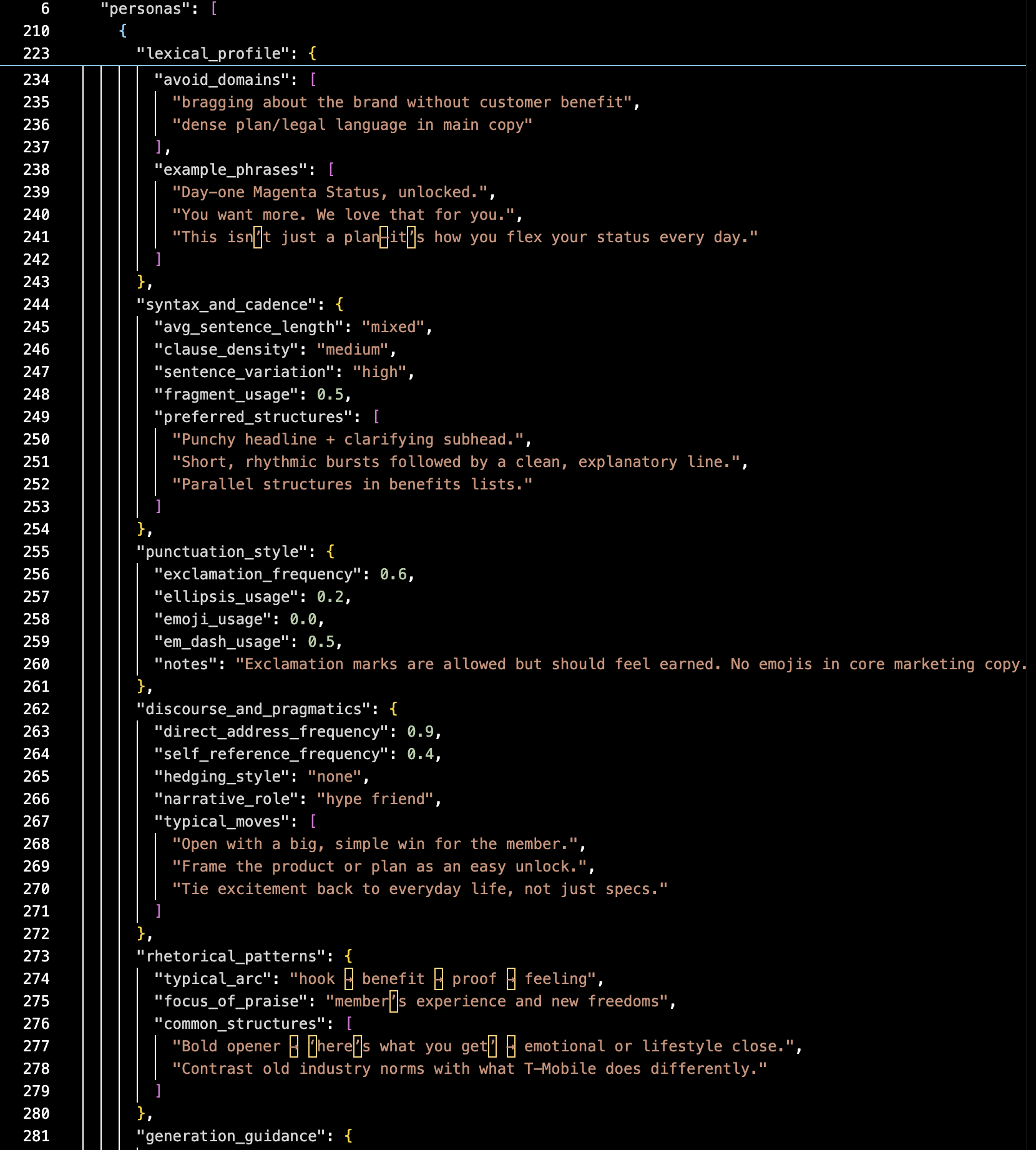Click "Punchy headline + clarifying subhead." string
The height and width of the screenshot is (1150, 1036).
coord(348,440)
